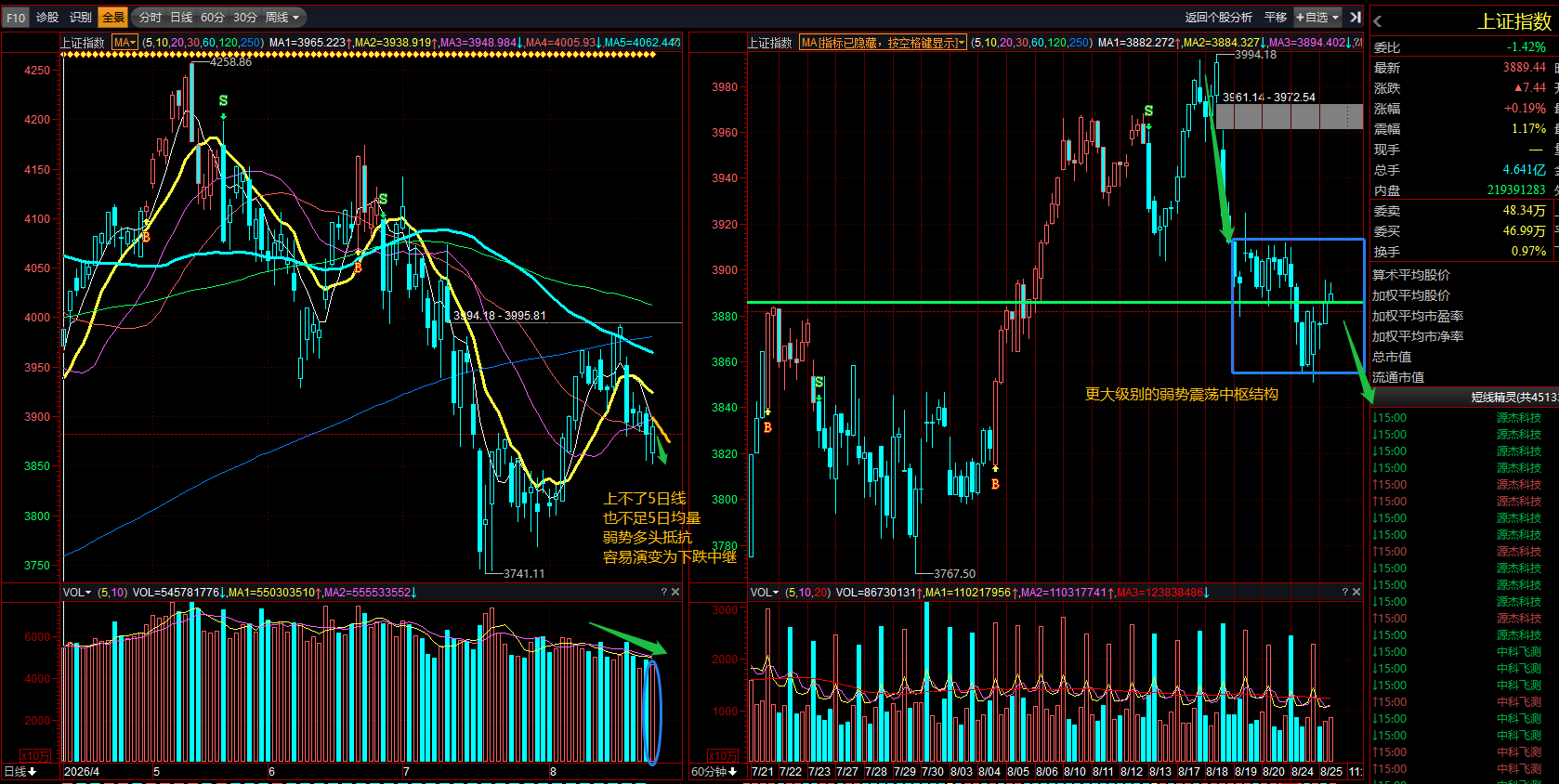Click the MA parameters (5,10,20,30,60,120,250) on daily chart
Screen dimensions: 1559x784
(203, 43)
